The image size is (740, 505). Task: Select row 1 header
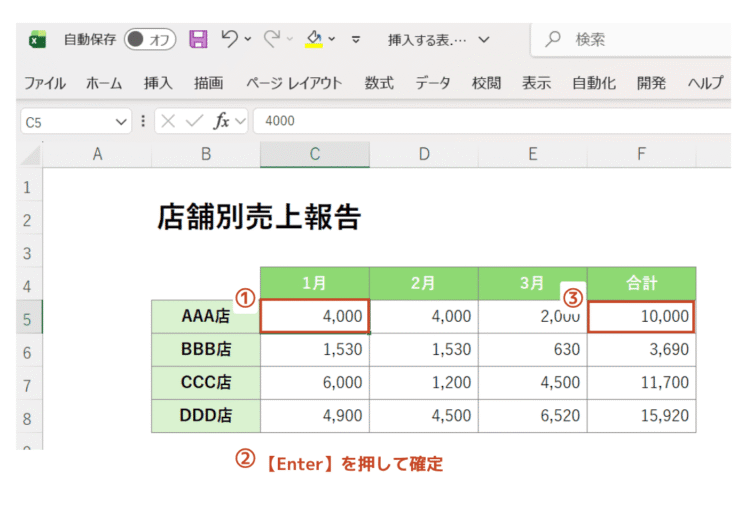(27, 187)
